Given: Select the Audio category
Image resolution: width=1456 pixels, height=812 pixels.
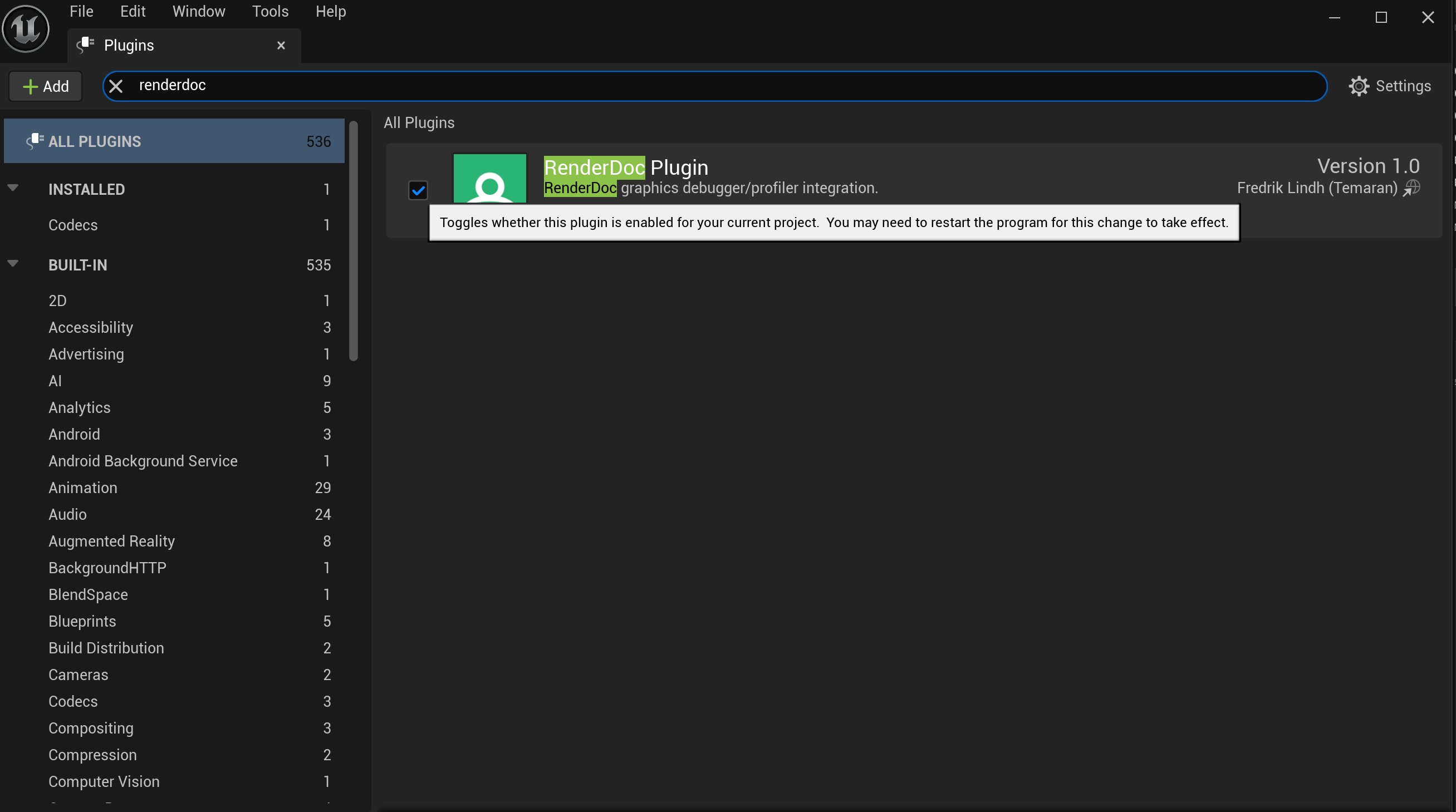Looking at the screenshot, I should [x=174, y=514].
